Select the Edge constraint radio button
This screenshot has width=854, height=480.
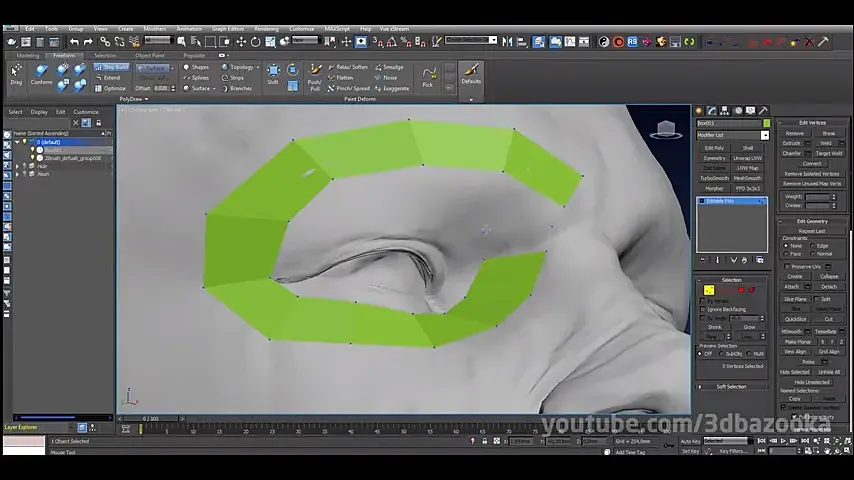pyautogui.click(x=813, y=246)
